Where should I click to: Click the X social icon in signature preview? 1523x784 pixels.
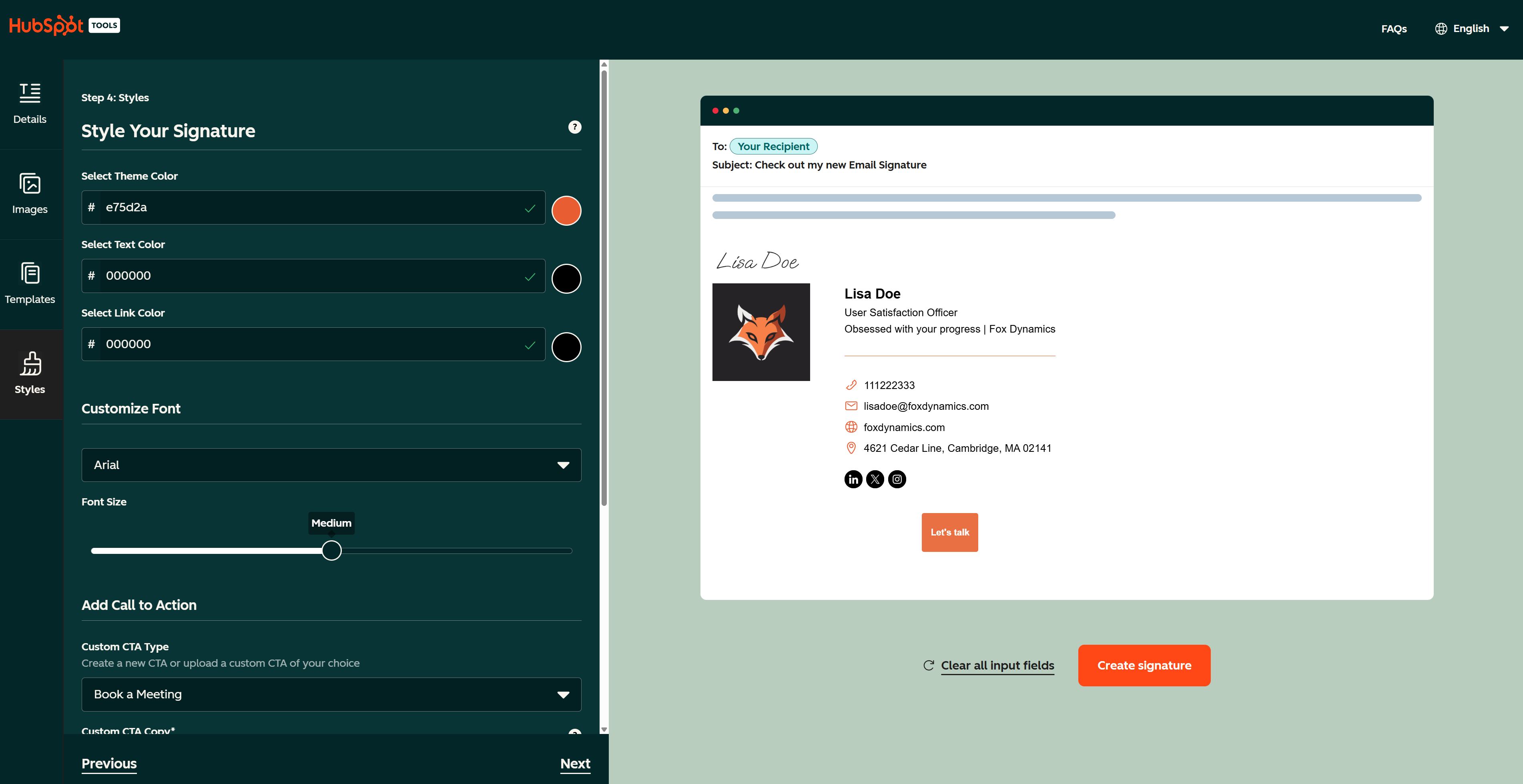pyautogui.click(x=875, y=479)
